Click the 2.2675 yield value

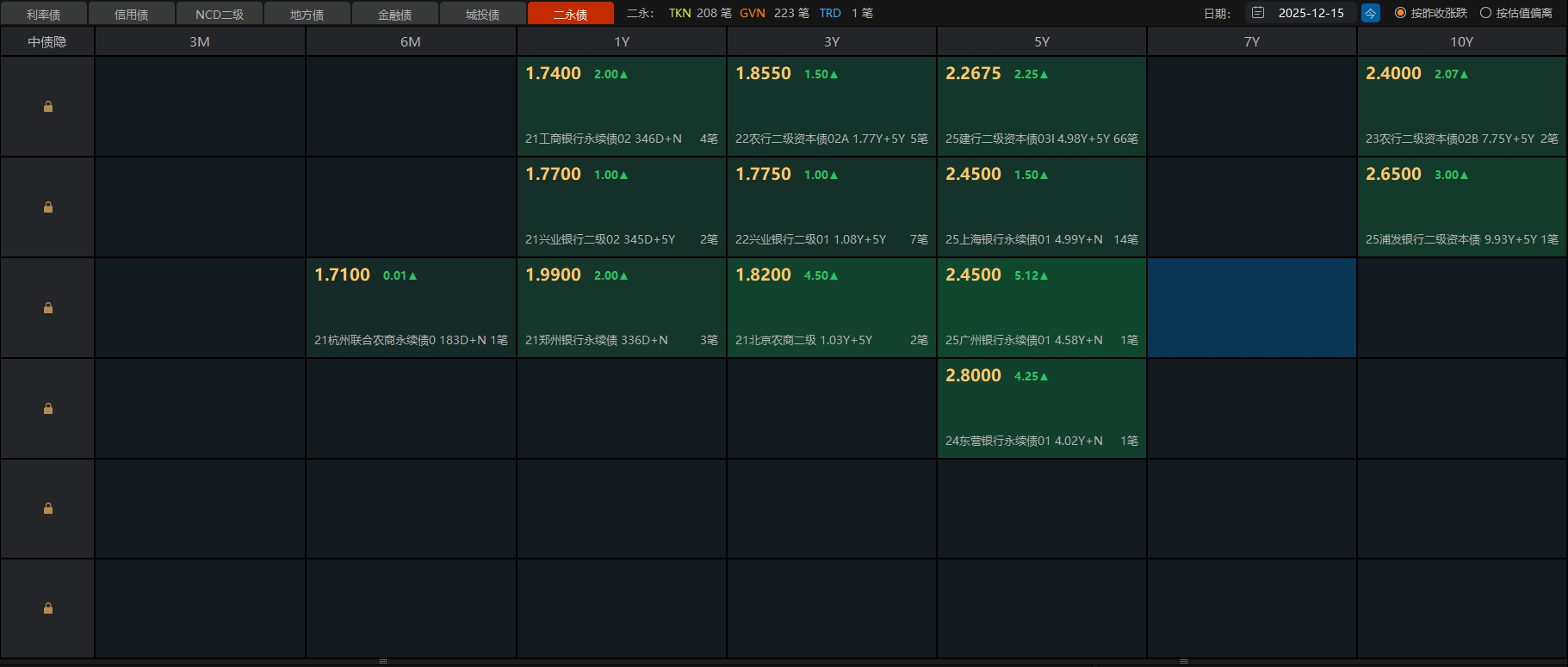973,74
